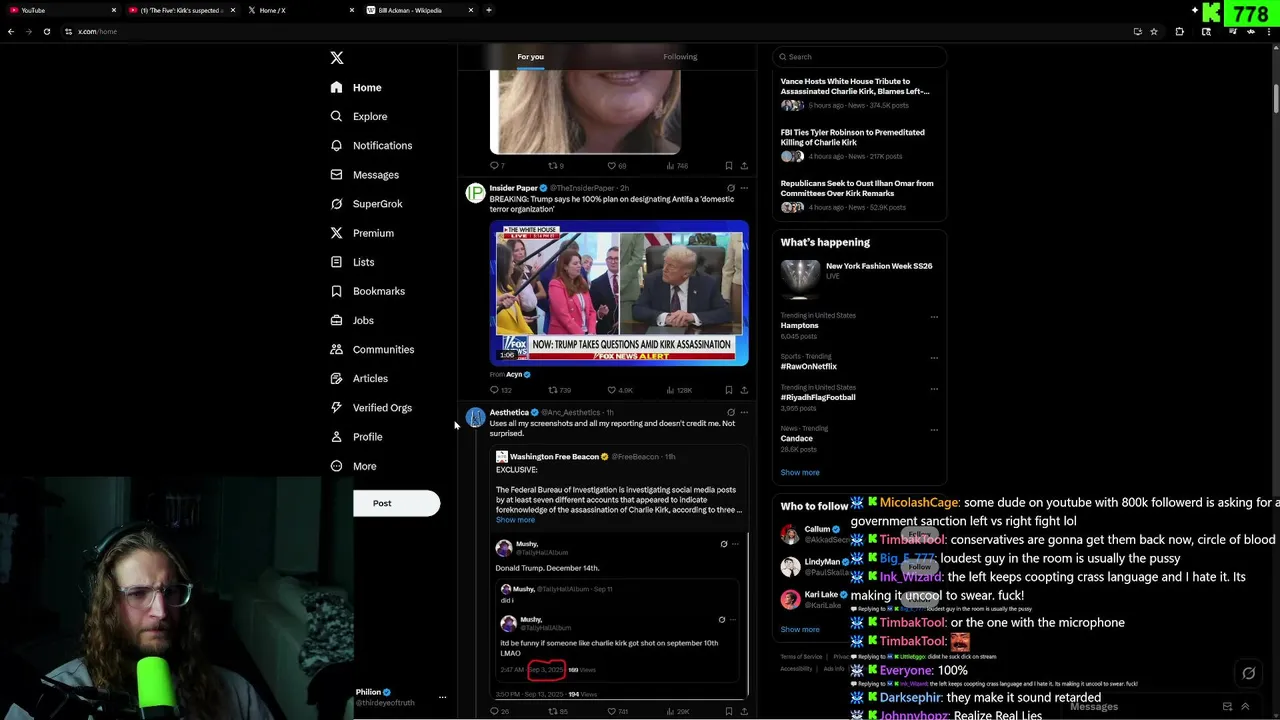Image resolution: width=1280 pixels, height=720 pixels.
Task: Share the post with 746 views
Action: (x=743, y=166)
